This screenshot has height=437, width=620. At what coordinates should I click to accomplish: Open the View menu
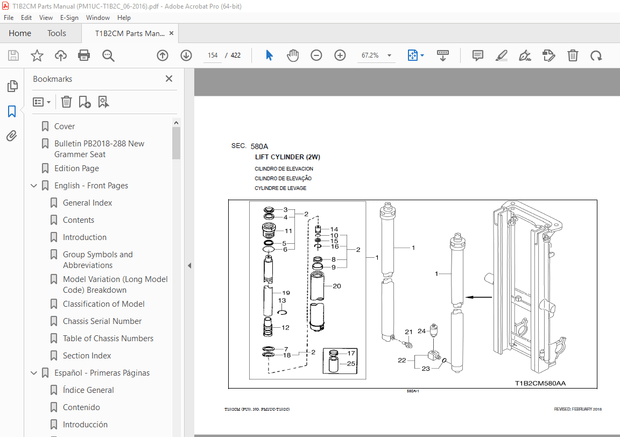(46, 18)
